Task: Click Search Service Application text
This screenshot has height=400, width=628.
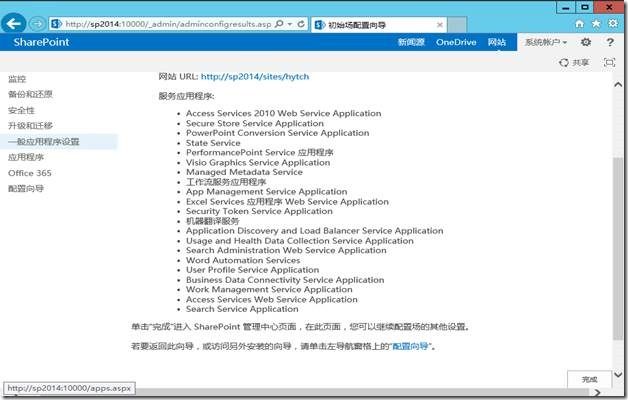Action: tap(242, 309)
